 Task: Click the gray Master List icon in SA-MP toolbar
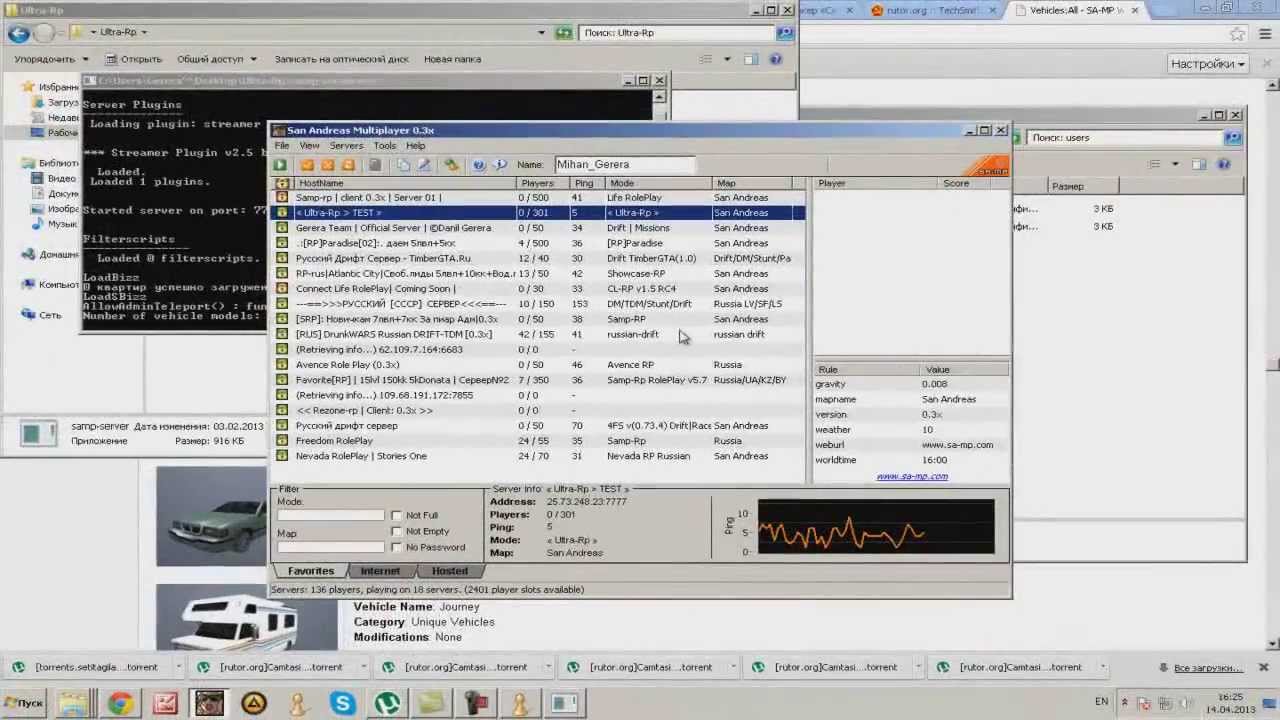click(375, 165)
